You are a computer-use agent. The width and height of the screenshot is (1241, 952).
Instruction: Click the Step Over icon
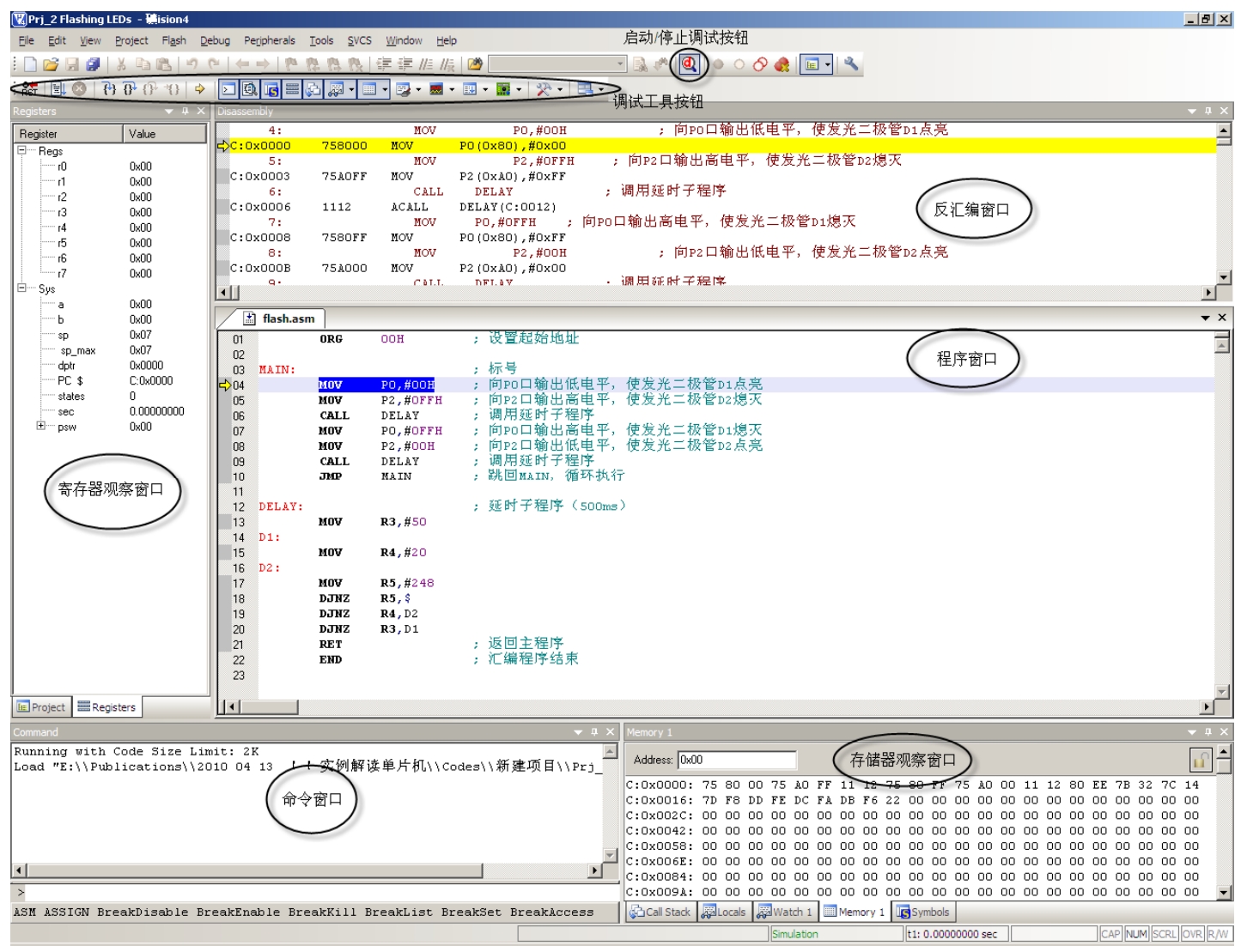tap(129, 88)
